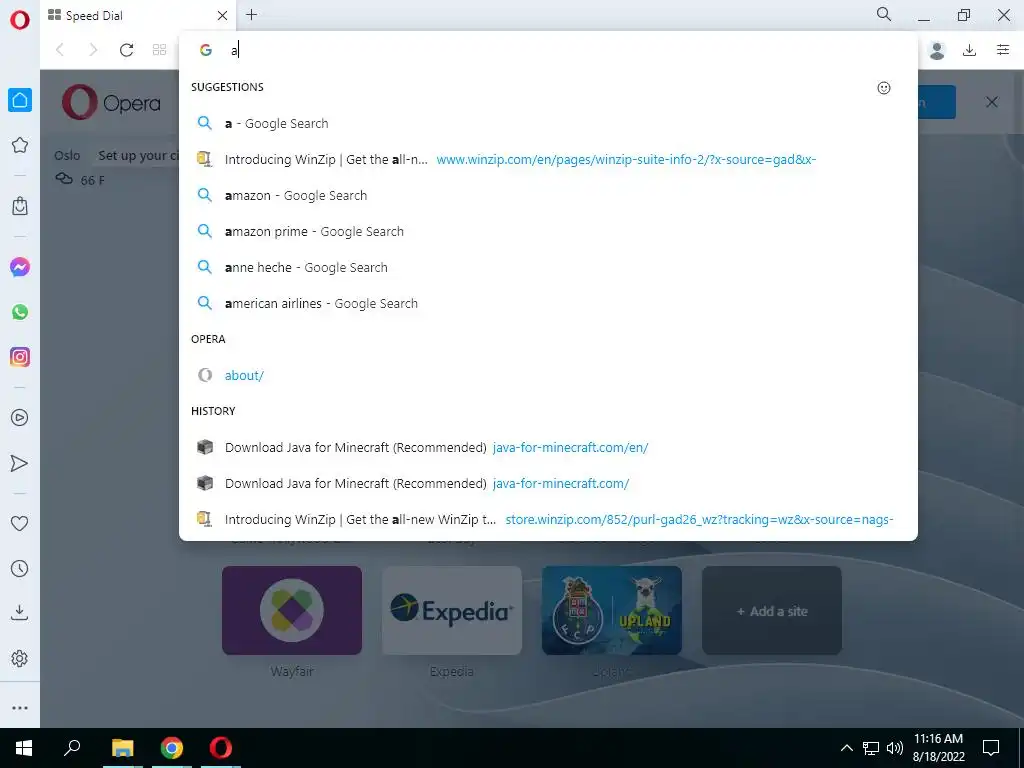Open the Opera main menu logo
Screen dimensions: 1024x768
point(20,20)
